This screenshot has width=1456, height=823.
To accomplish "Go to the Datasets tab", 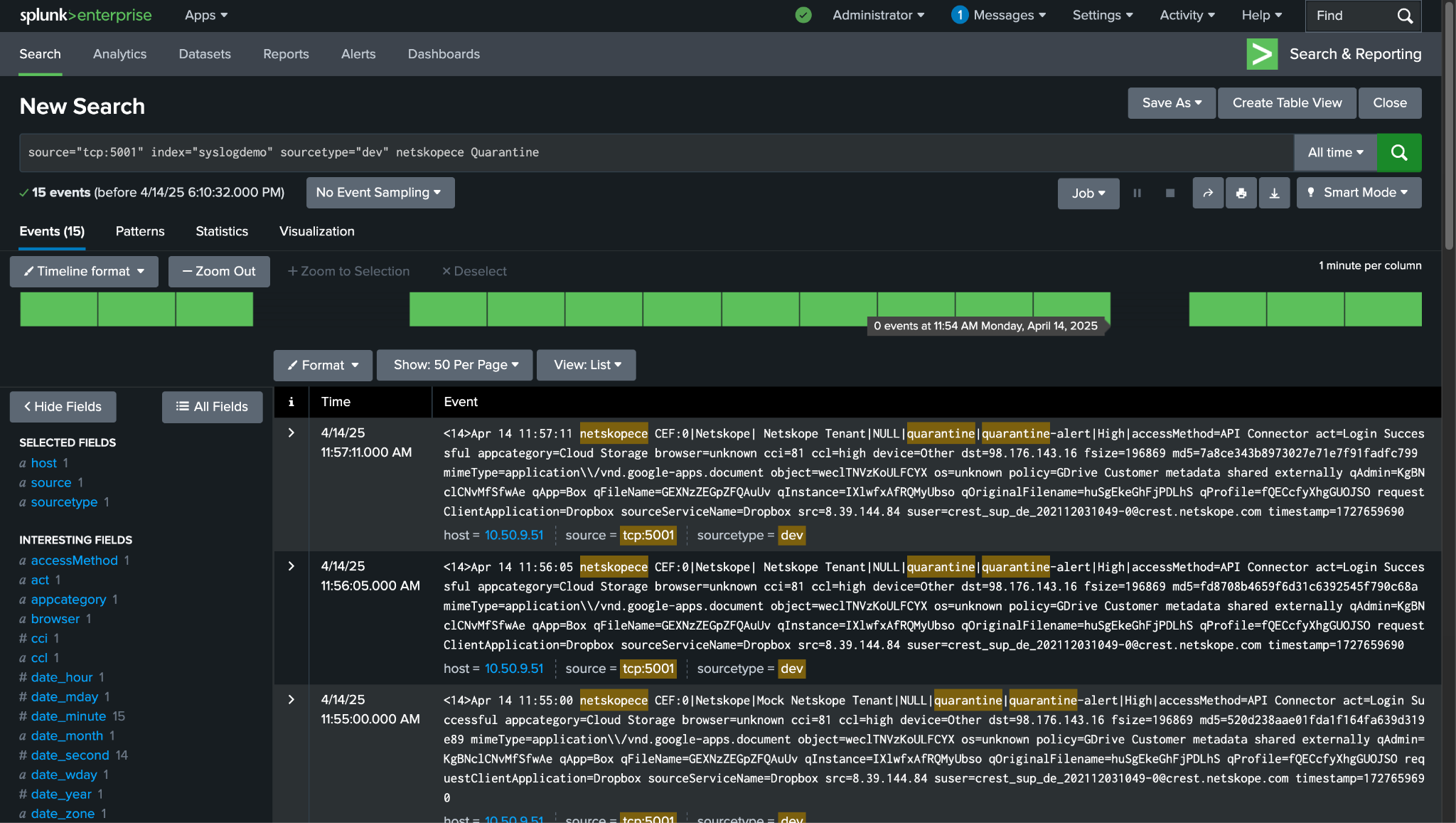I will [205, 54].
